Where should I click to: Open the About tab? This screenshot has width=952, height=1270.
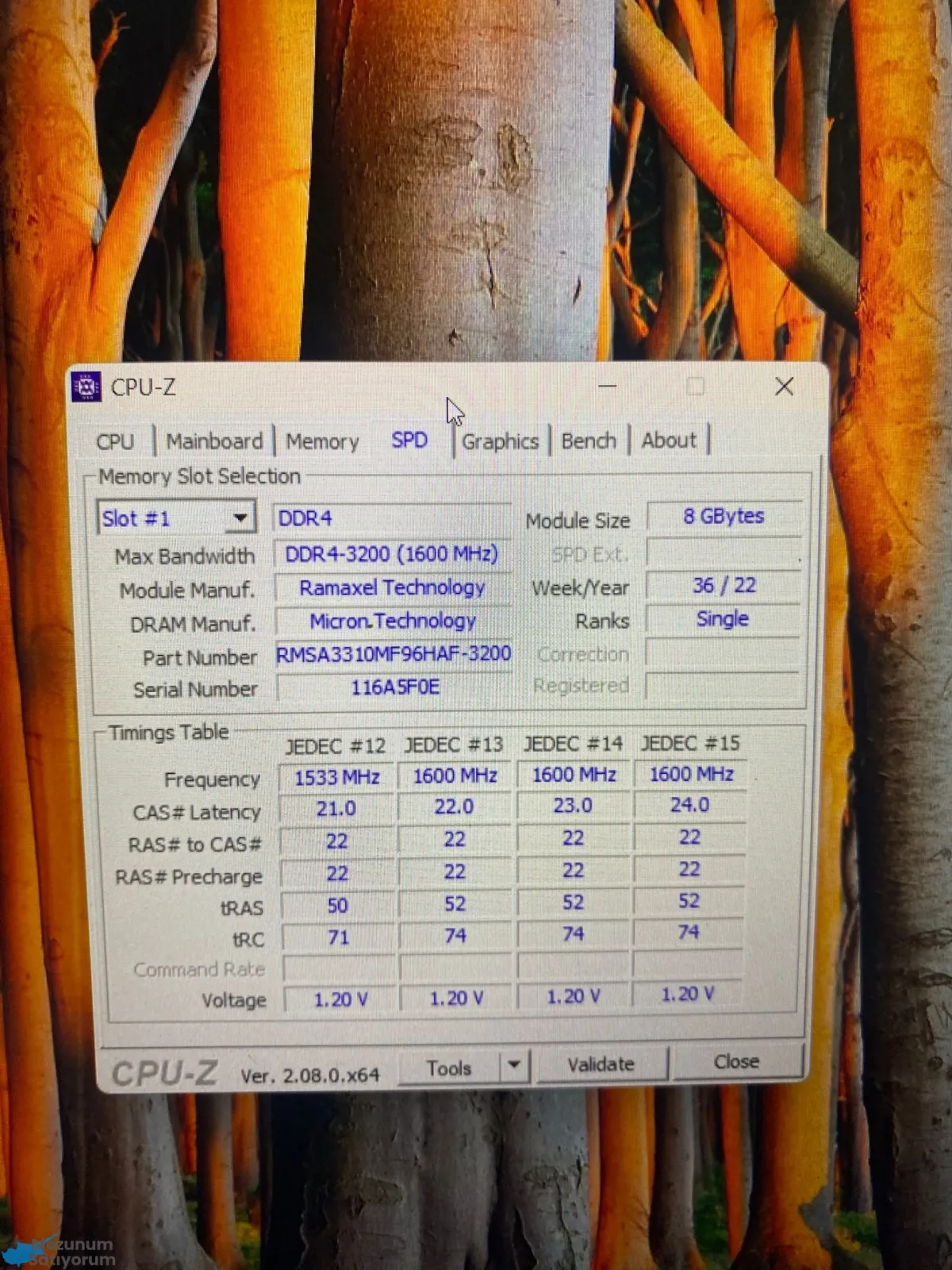click(669, 440)
